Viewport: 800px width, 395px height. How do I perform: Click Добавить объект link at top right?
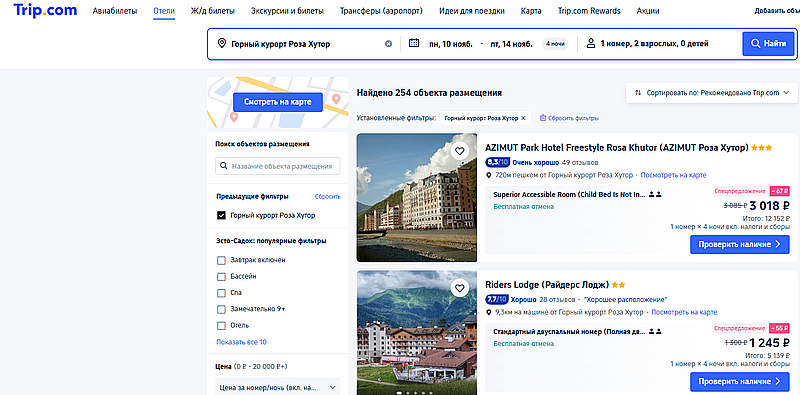(777, 11)
